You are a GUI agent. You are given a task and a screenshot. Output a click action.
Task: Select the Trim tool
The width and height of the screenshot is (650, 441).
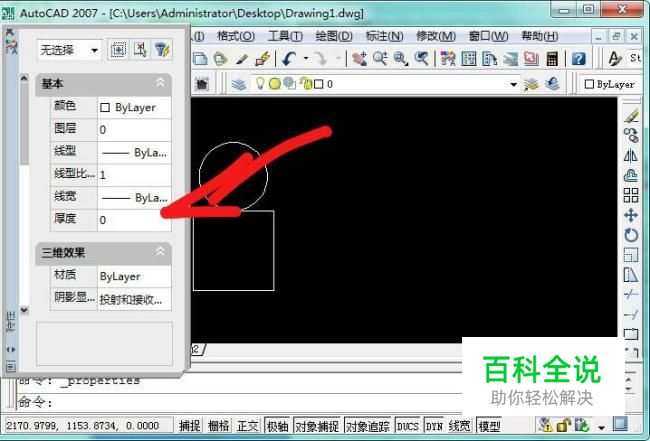pos(631,294)
